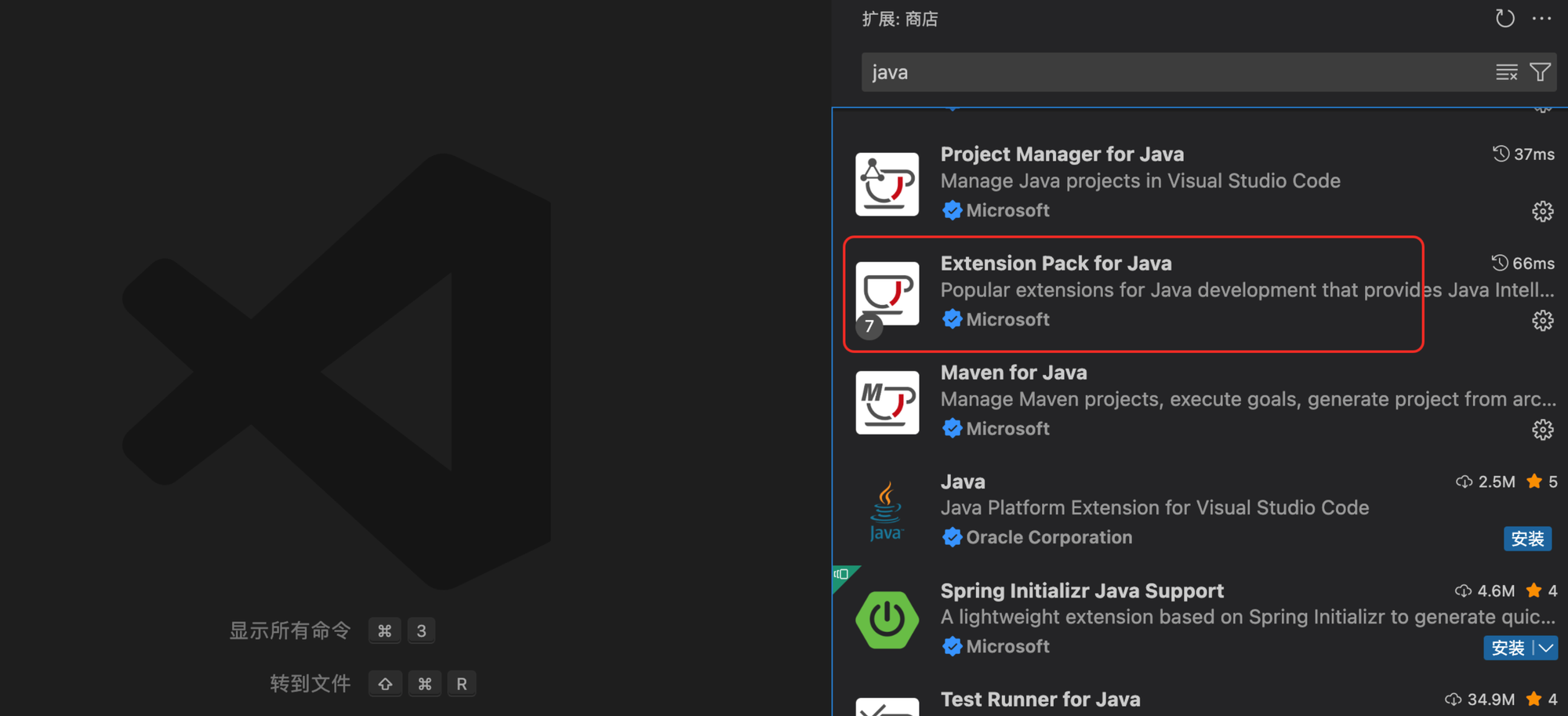Screen dimensions: 1568x716
Task: Clear the extension search results
Action: coord(1506,72)
